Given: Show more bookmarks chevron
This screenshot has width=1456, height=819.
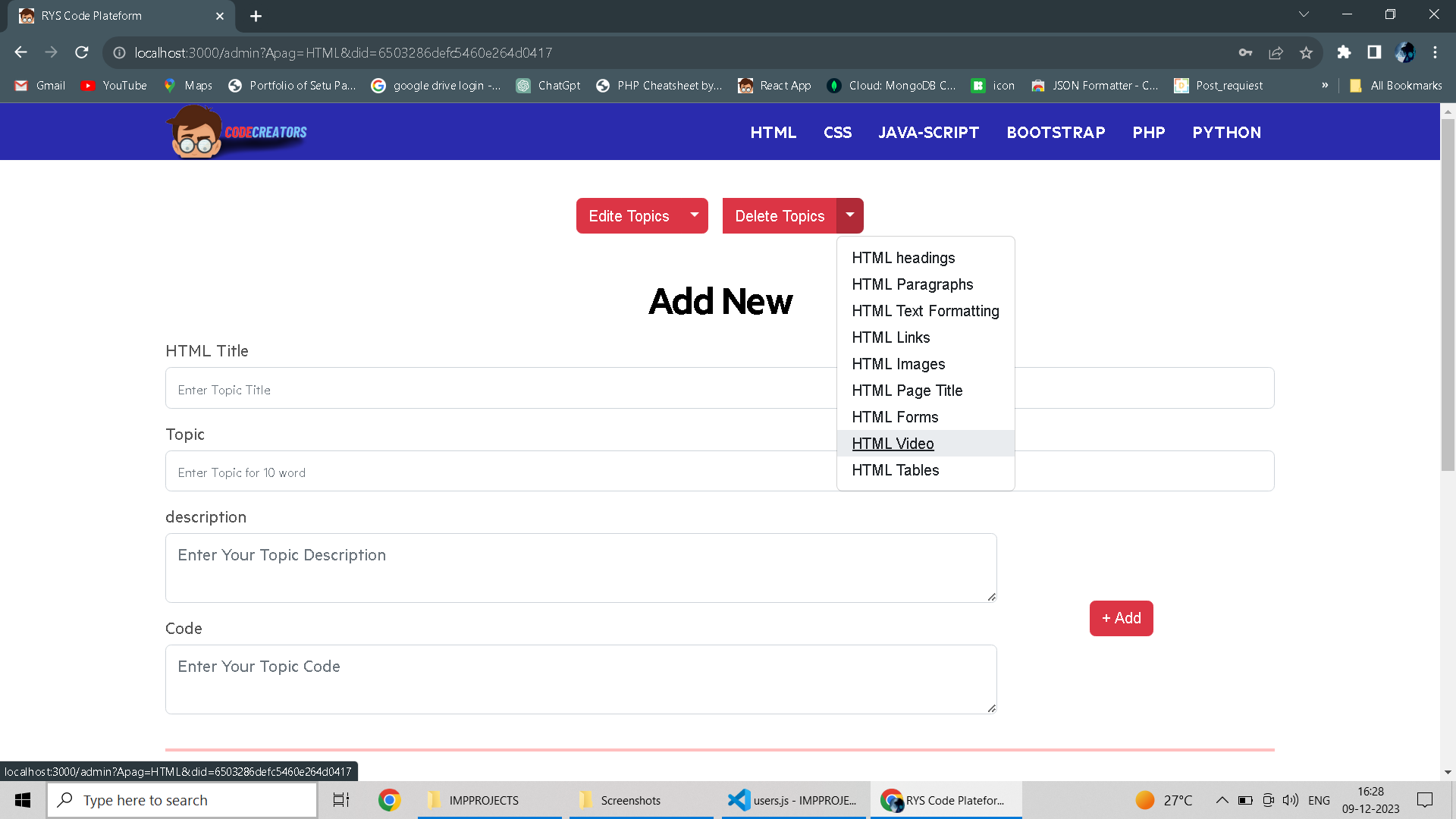Looking at the screenshot, I should 1325,85.
